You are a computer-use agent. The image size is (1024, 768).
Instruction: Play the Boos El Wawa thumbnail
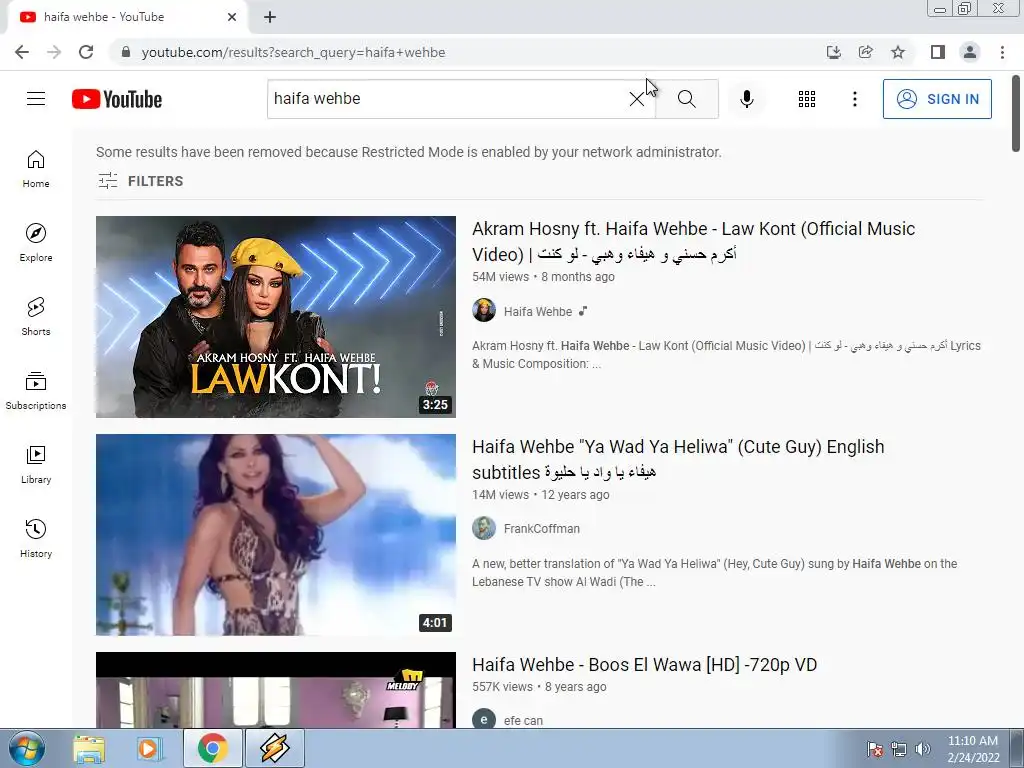276,690
